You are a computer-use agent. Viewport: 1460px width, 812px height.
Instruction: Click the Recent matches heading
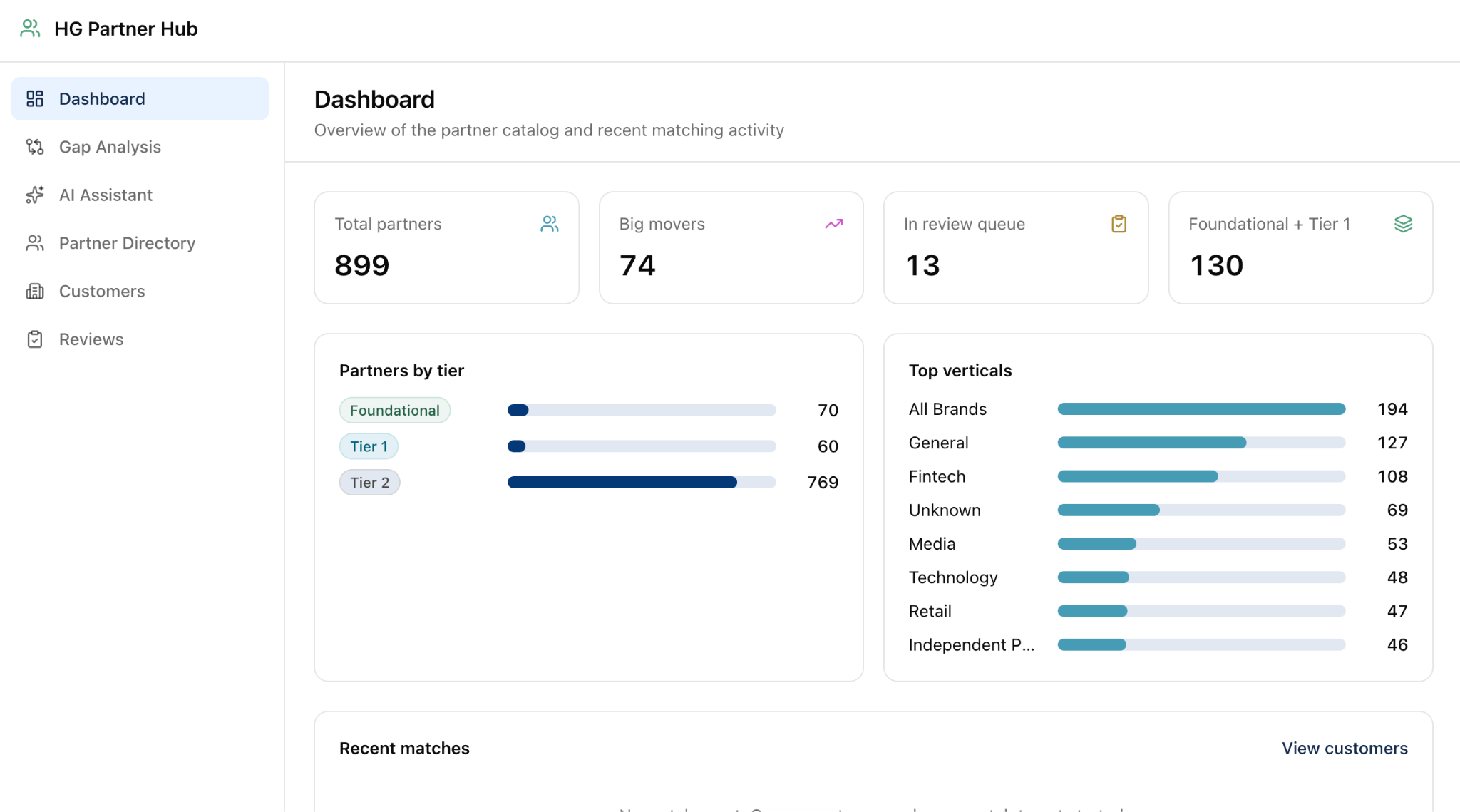point(404,748)
